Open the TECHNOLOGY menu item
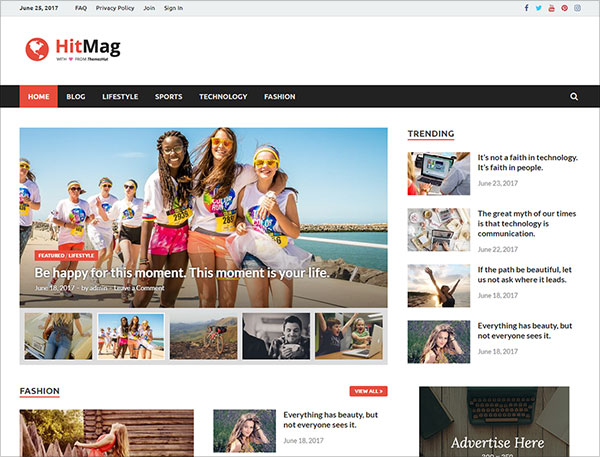This screenshot has height=457, width=600. coord(223,96)
